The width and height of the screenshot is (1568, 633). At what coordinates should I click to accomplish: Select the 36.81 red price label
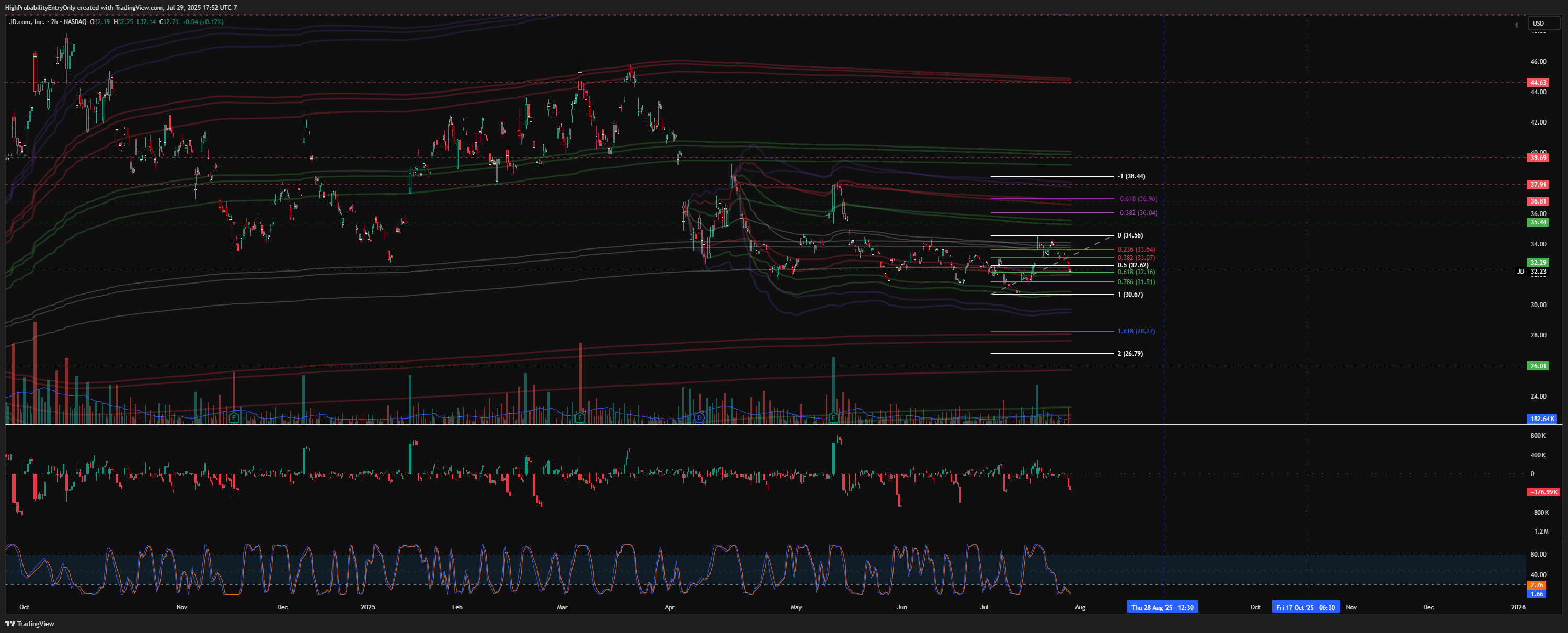pos(1538,201)
